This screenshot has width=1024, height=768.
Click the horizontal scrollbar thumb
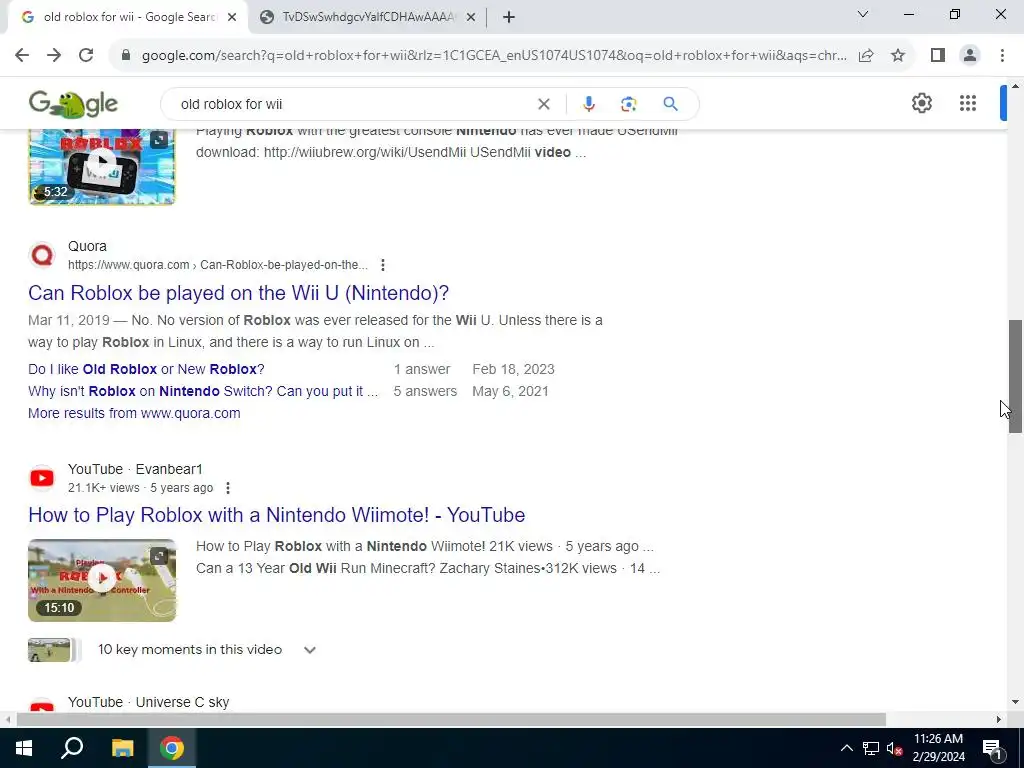[451, 719]
